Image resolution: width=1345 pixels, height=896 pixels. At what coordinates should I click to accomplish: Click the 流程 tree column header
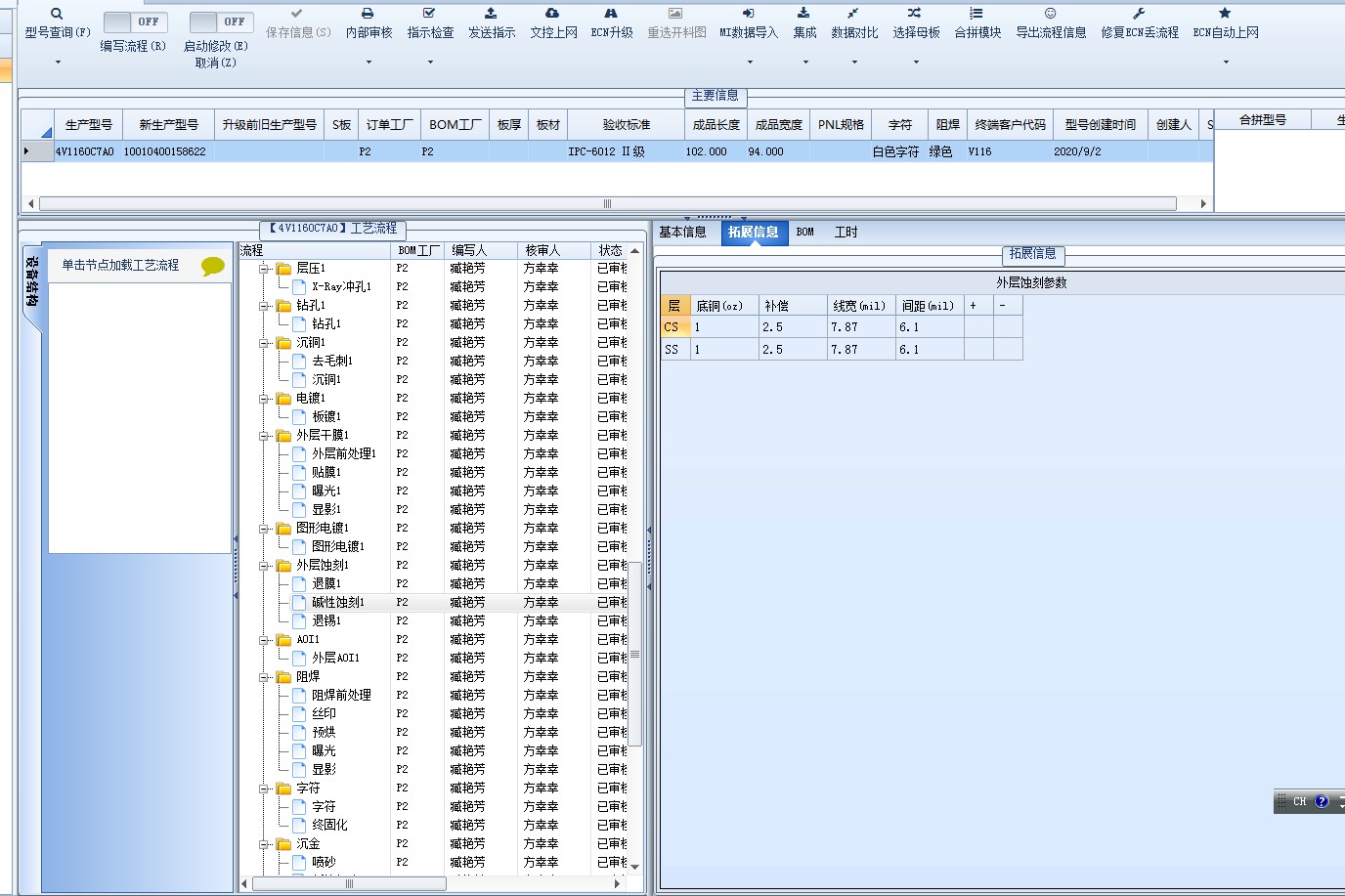coord(315,251)
